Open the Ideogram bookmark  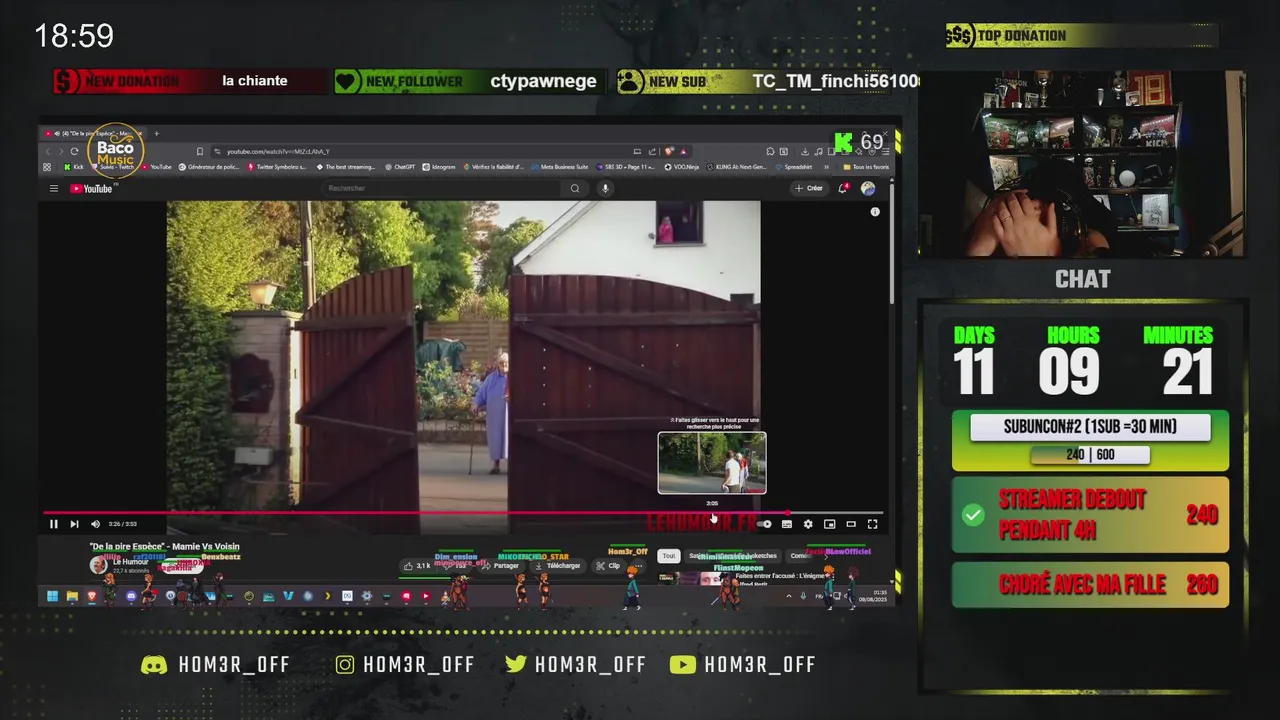click(x=438, y=167)
